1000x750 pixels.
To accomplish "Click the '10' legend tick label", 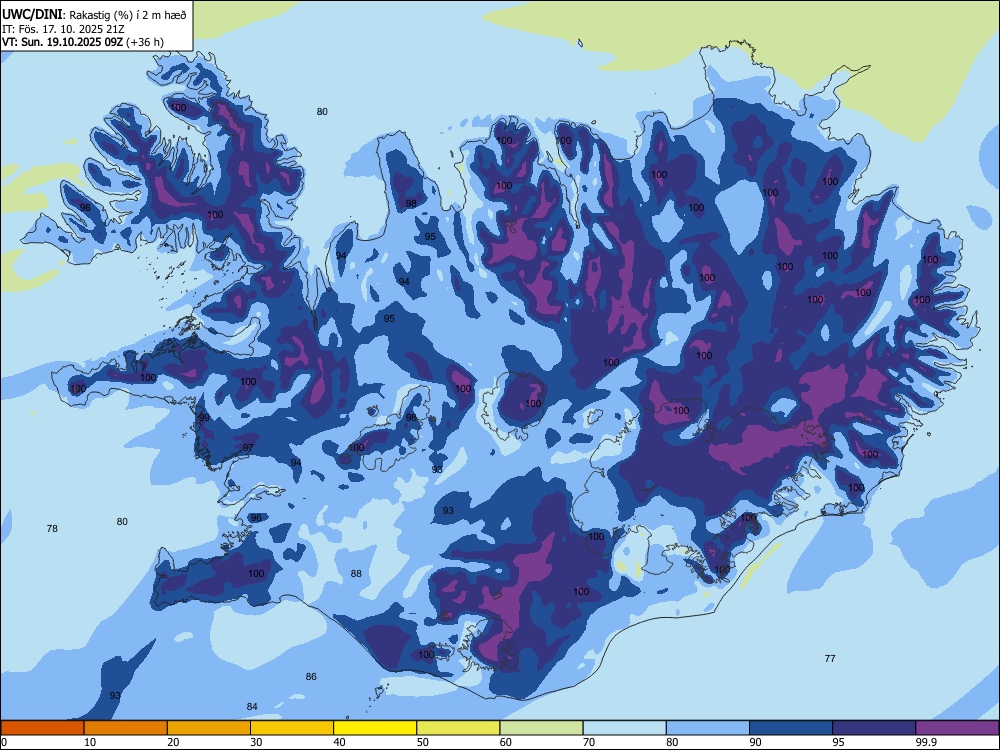I will [x=90, y=742].
